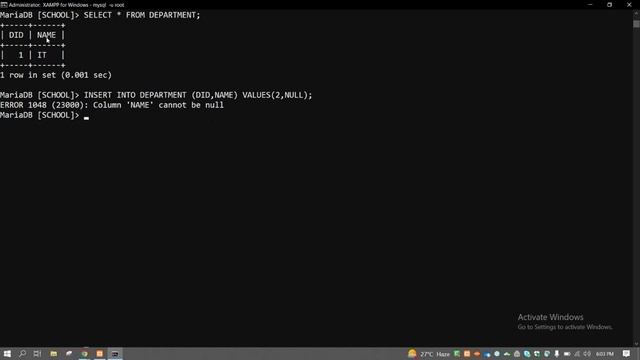This screenshot has height=360, width=640.
Task: Click the INSERT INTO DEPARTMENT statement
Action: coord(198,95)
